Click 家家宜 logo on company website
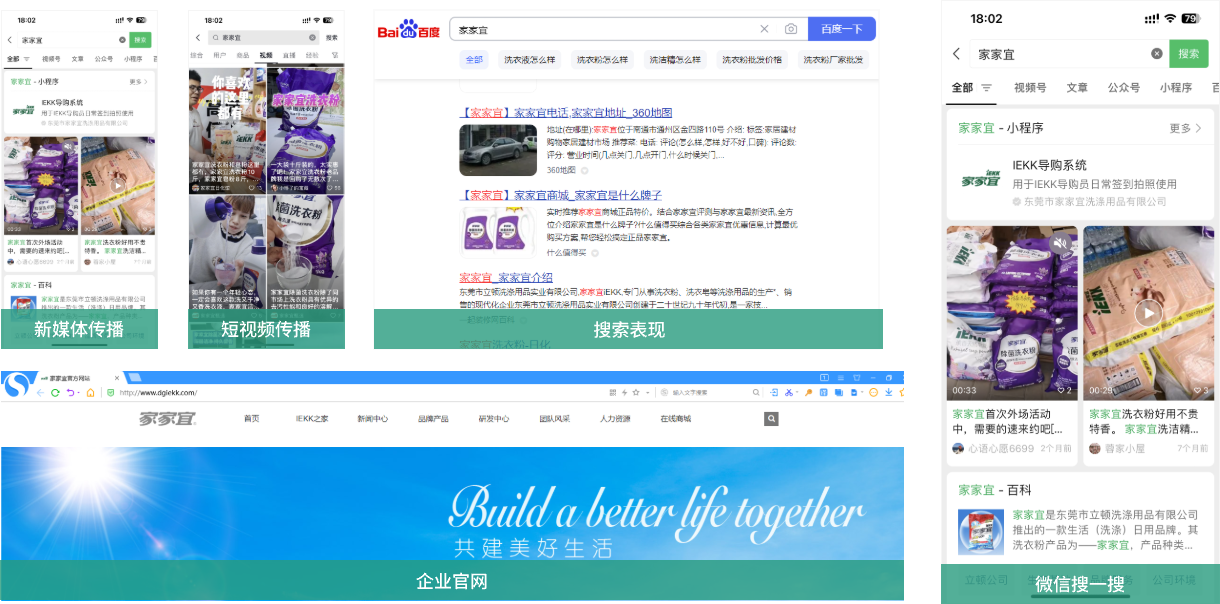Screen dimensions: 1220x604 pos(168,419)
